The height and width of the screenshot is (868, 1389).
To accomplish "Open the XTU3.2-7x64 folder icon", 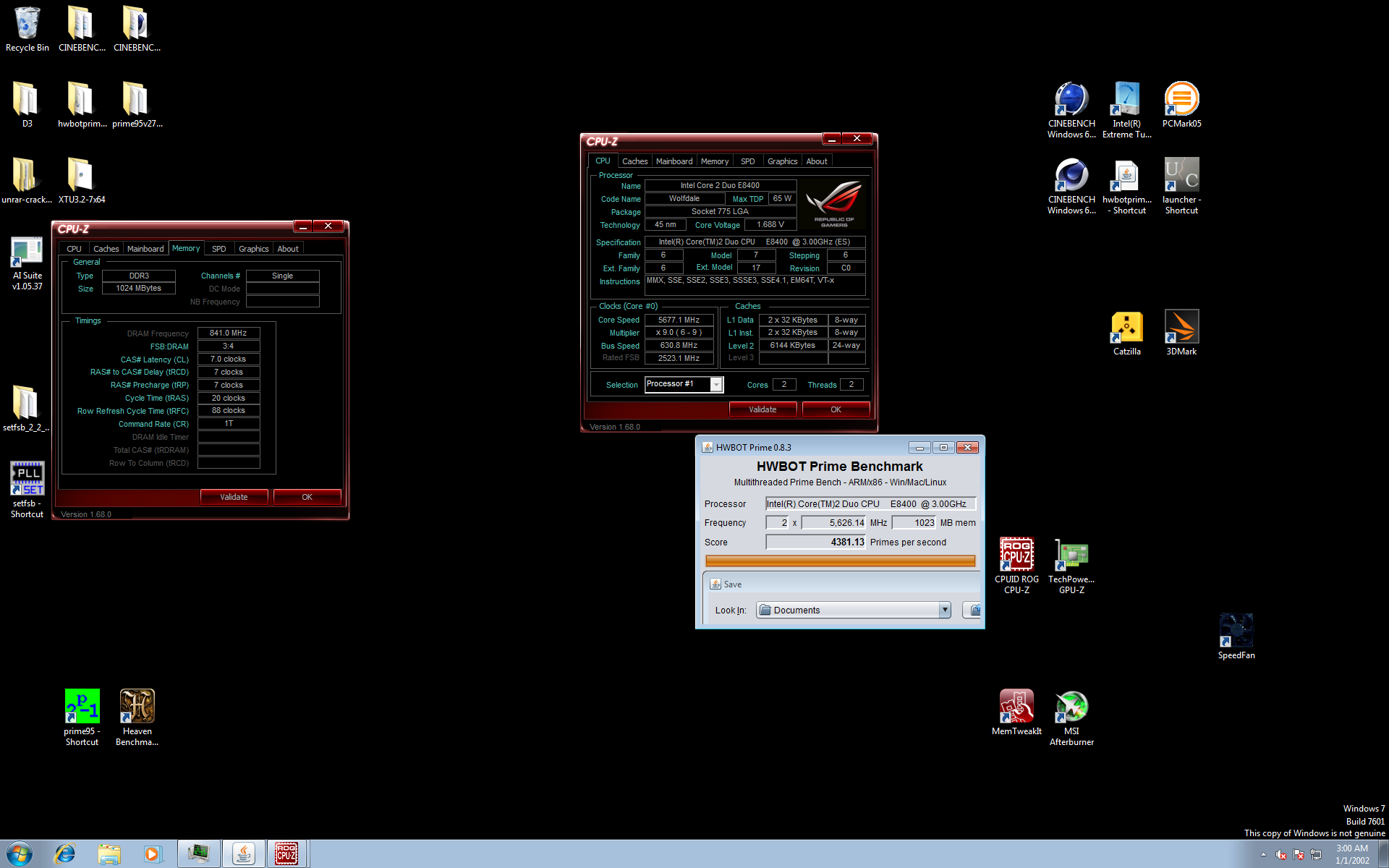I will tap(82, 181).
